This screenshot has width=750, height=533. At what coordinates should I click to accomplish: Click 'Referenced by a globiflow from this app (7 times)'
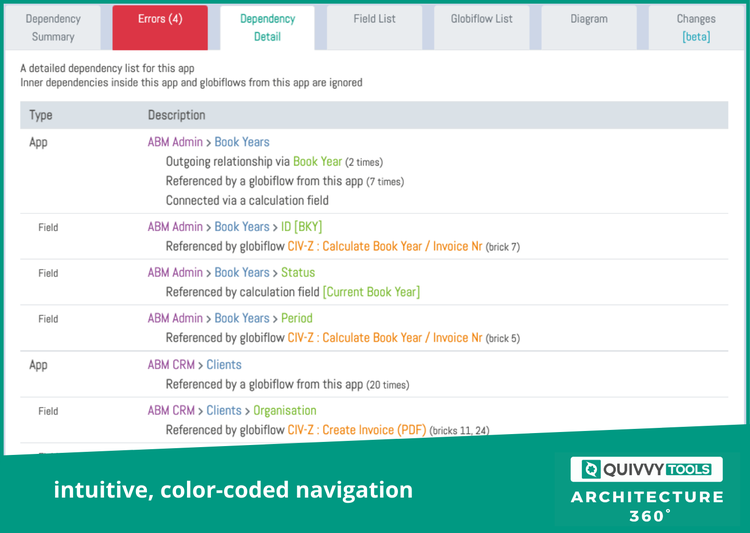285,181
